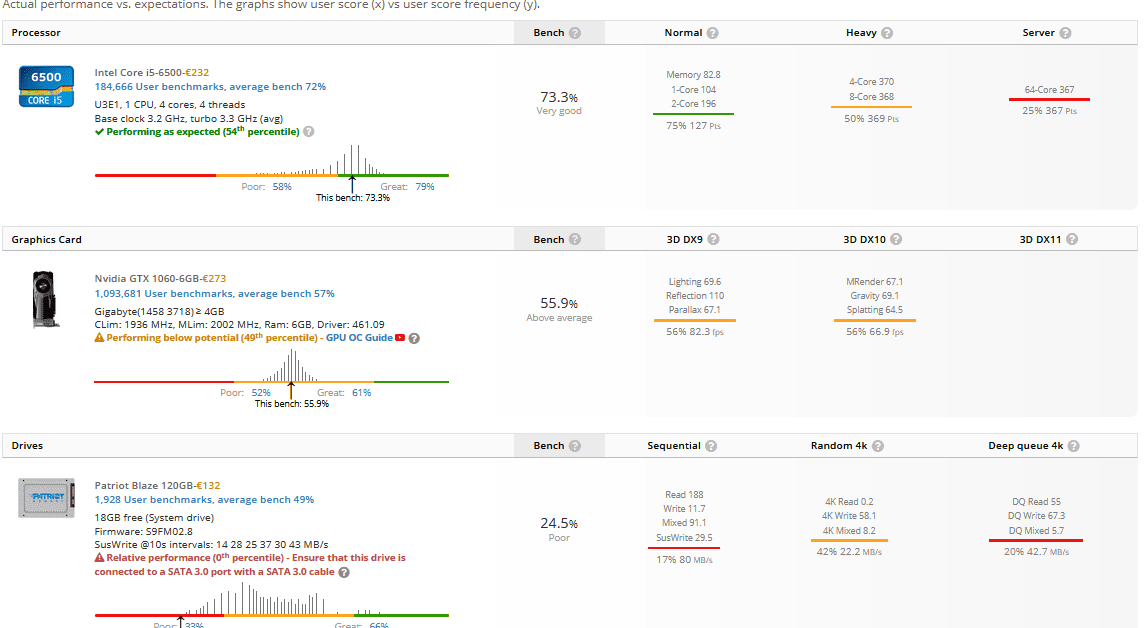Open 1,928 User benchmarks link
Image resolution: width=1144 pixels, height=628 pixels.
(204, 500)
